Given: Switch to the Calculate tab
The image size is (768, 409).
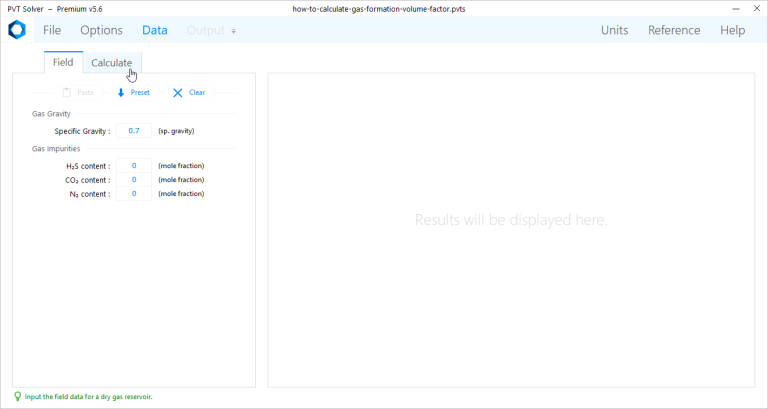Looking at the screenshot, I should tap(111, 63).
